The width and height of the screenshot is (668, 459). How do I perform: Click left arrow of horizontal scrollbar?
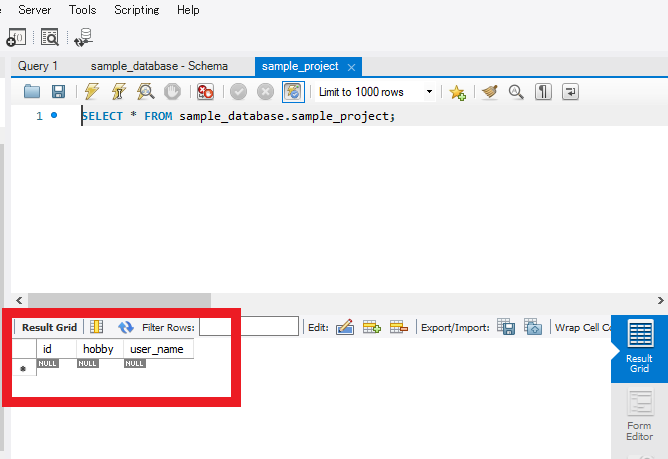coord(19,300)
